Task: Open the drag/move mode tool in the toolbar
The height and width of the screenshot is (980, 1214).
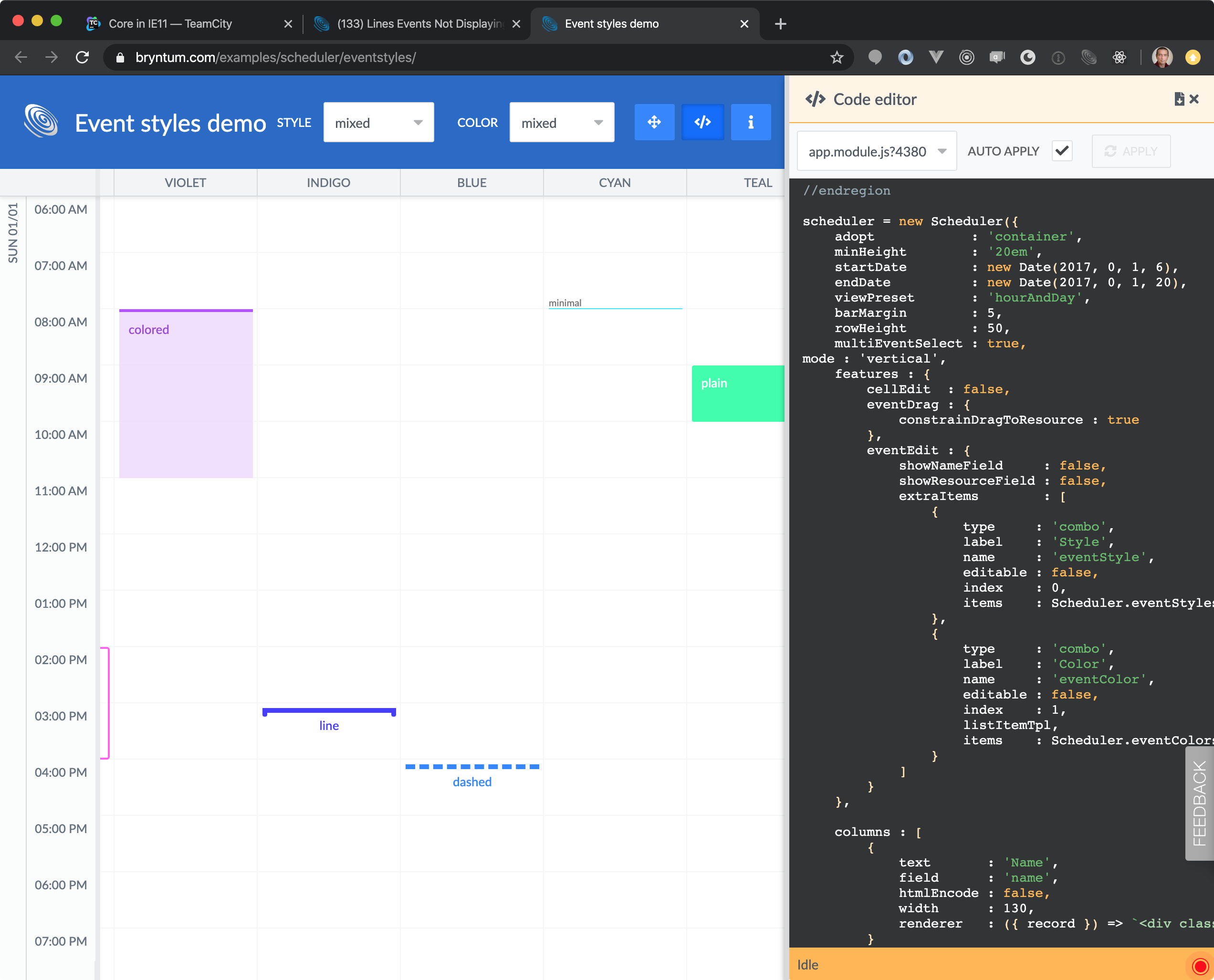Action: pos(654,122)
